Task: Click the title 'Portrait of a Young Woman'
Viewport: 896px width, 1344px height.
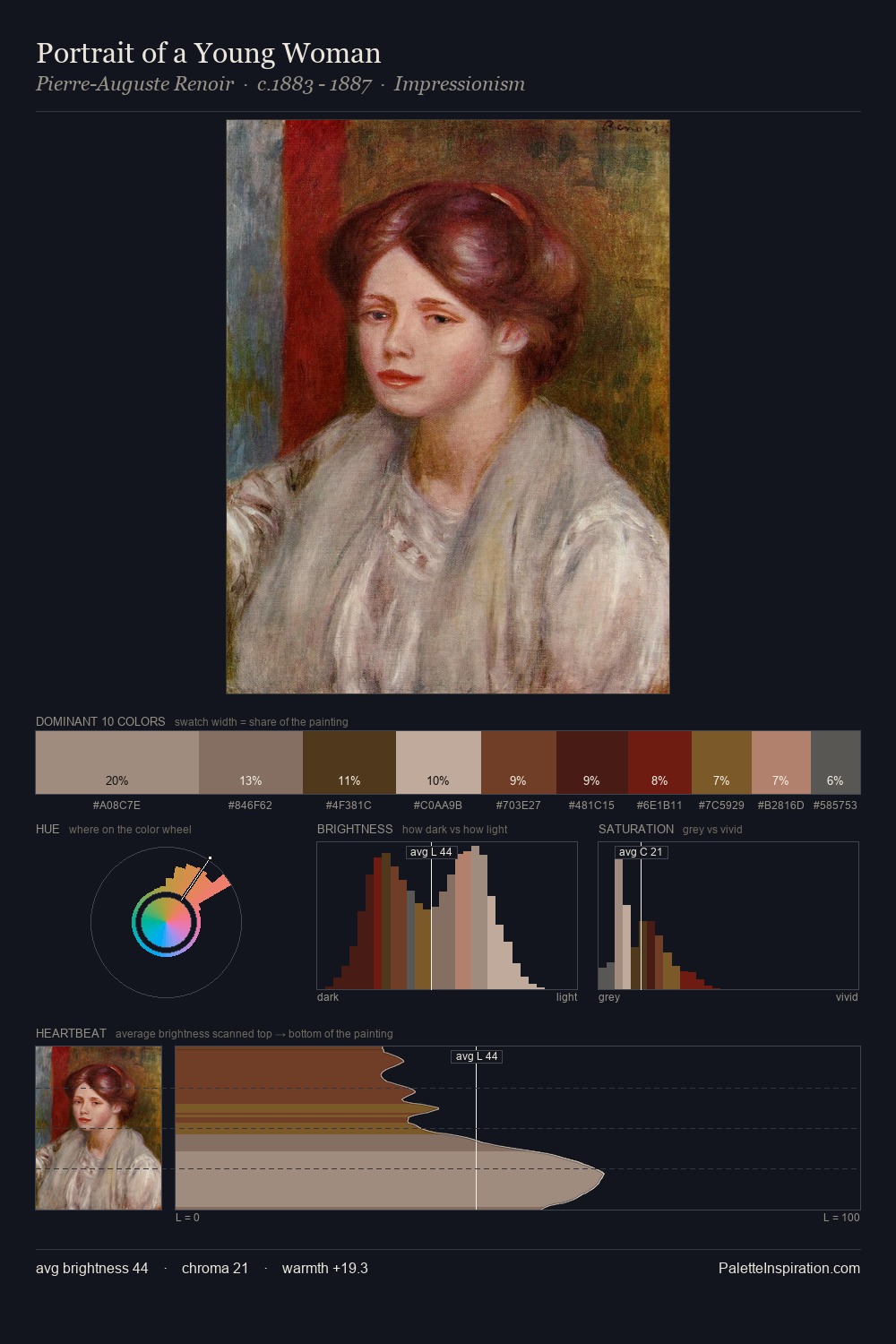Action: tap(209, 53)
